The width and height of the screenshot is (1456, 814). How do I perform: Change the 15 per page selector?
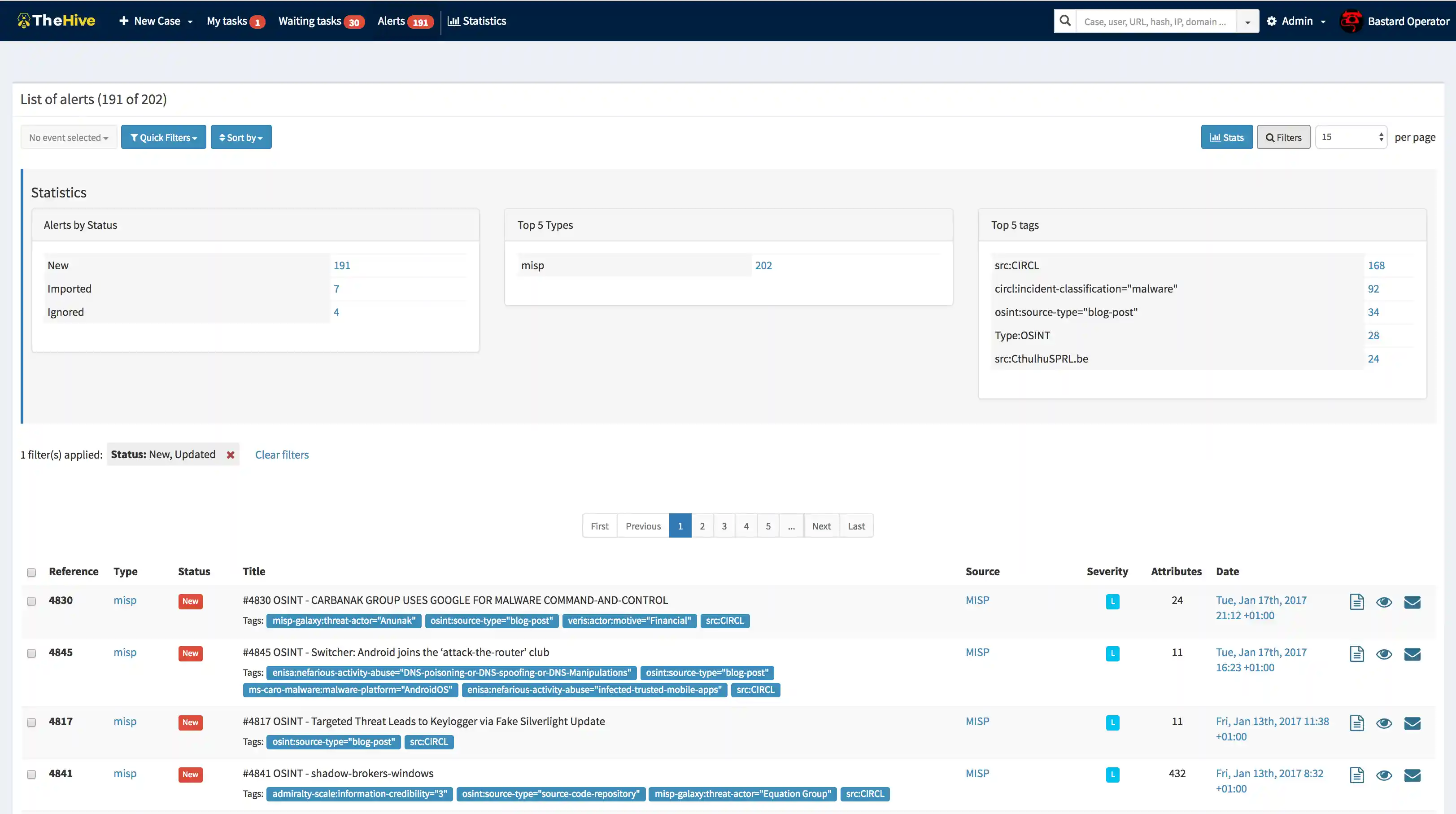(1351, 137)
